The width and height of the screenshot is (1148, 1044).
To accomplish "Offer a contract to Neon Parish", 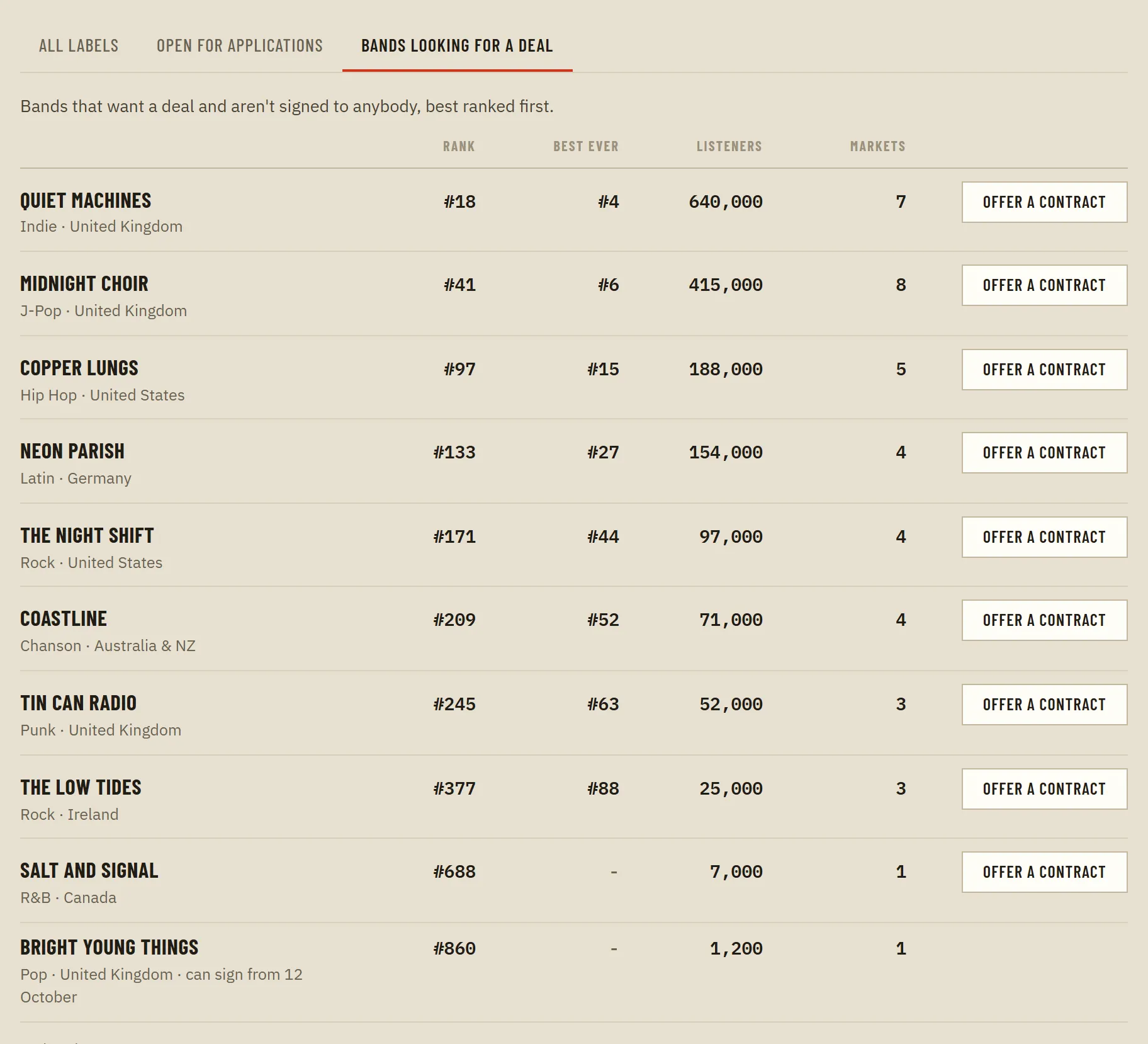I will coord(1044,453).
